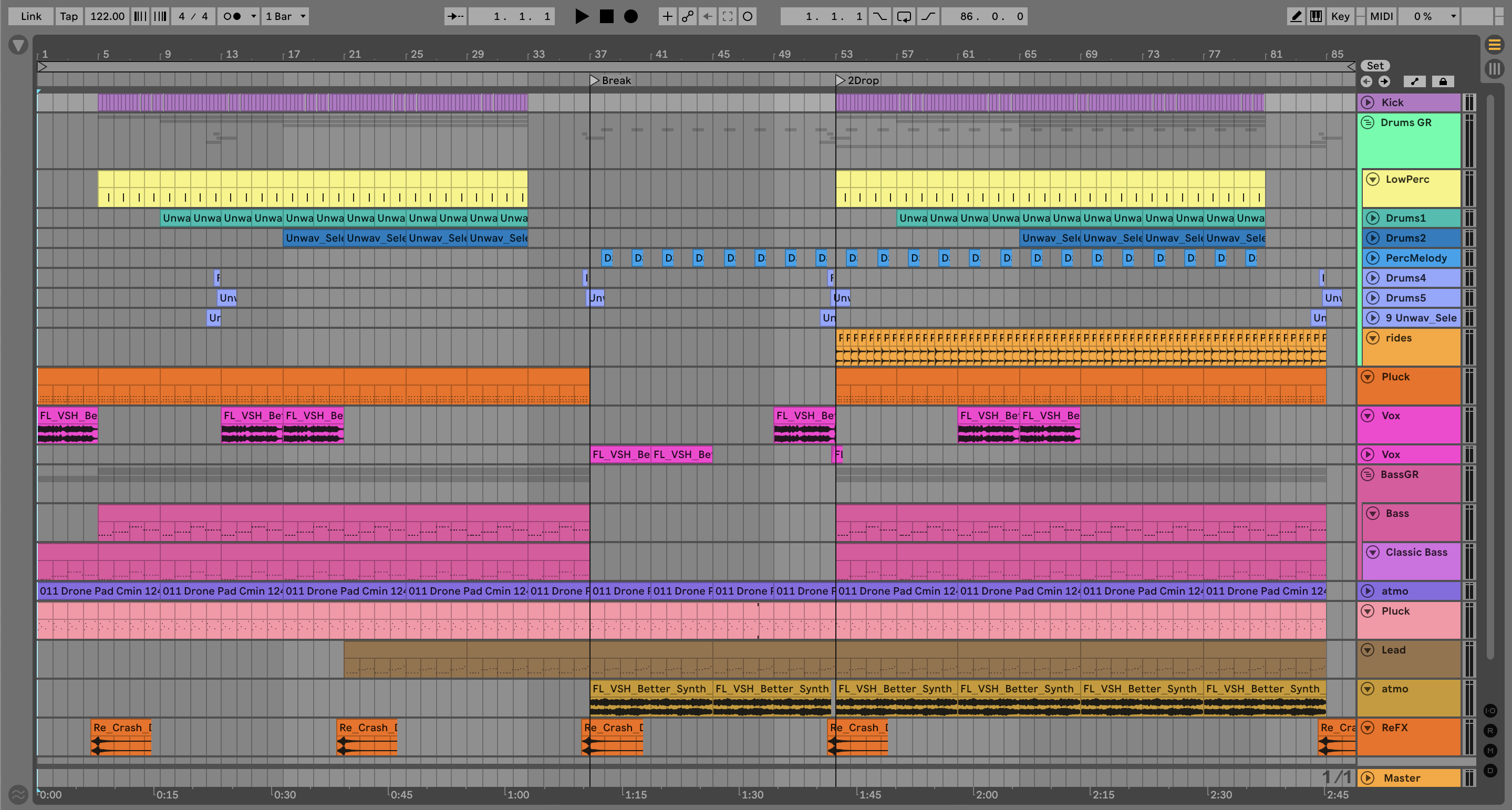Screen dimensions: 1512x810
Task: Click the Tap tempo button
Action: point(69,16)
